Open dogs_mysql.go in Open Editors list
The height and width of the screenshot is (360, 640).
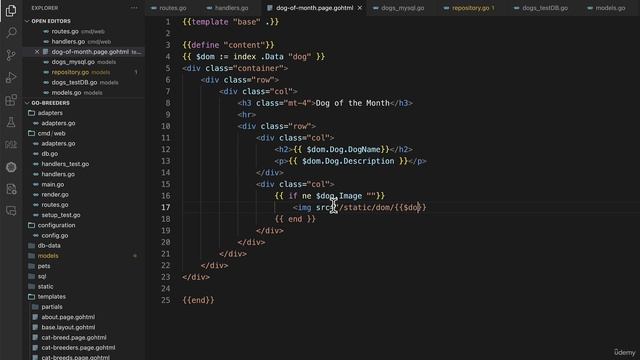click(73, 62)
